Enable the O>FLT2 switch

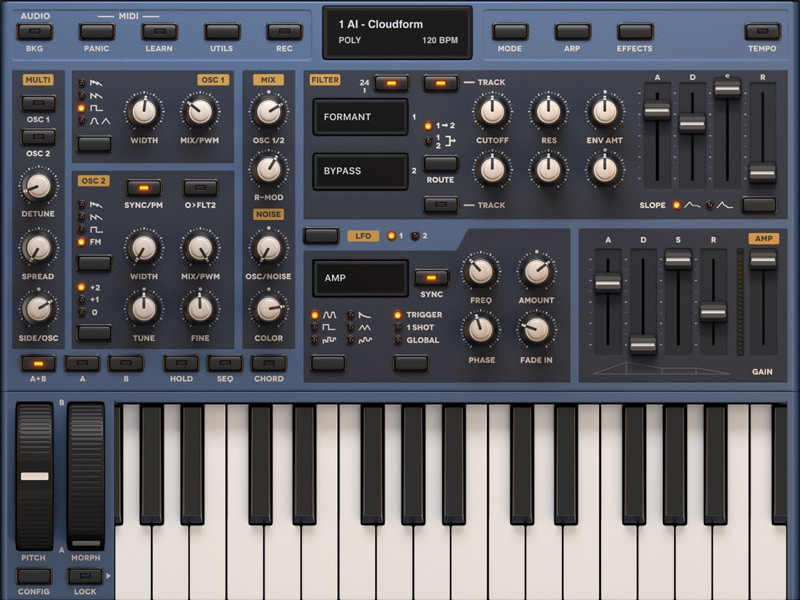[200, 187]
